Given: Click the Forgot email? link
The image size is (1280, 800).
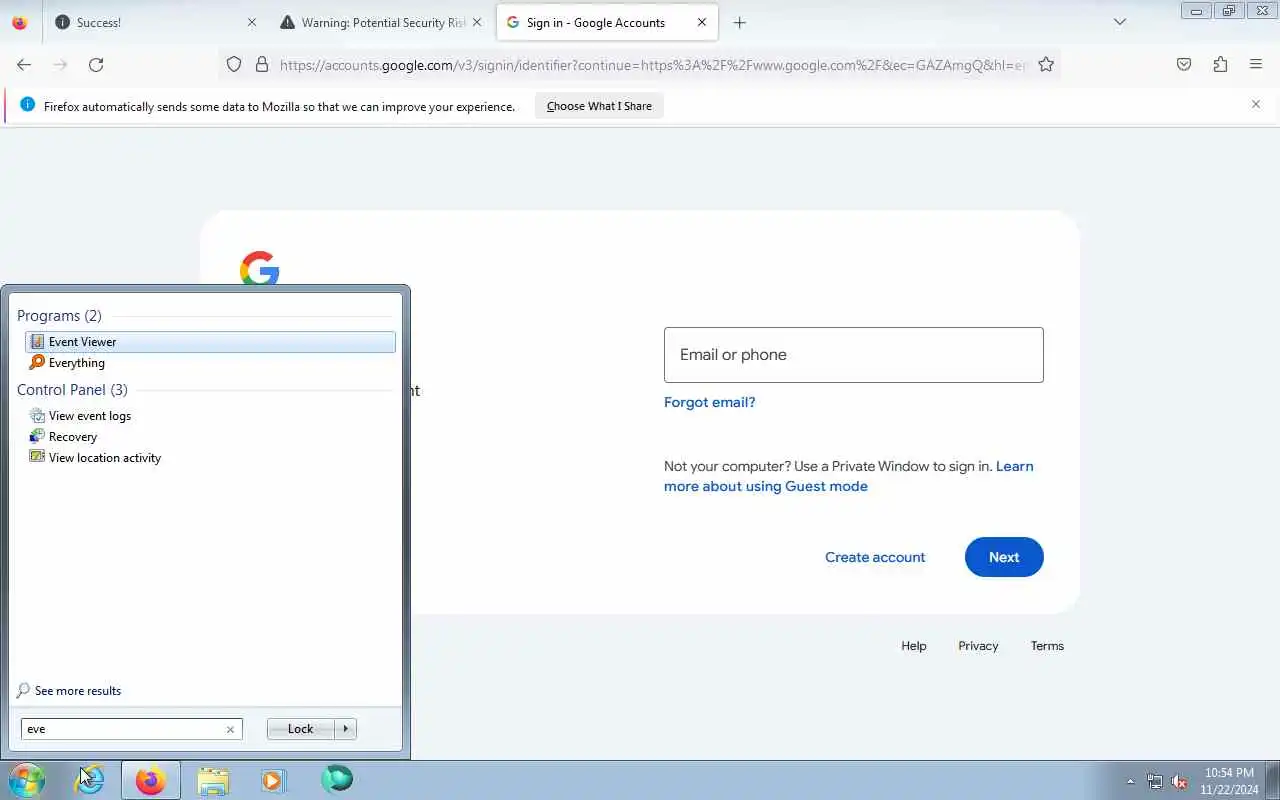Looking at the screenshot, I should [710, 402].
